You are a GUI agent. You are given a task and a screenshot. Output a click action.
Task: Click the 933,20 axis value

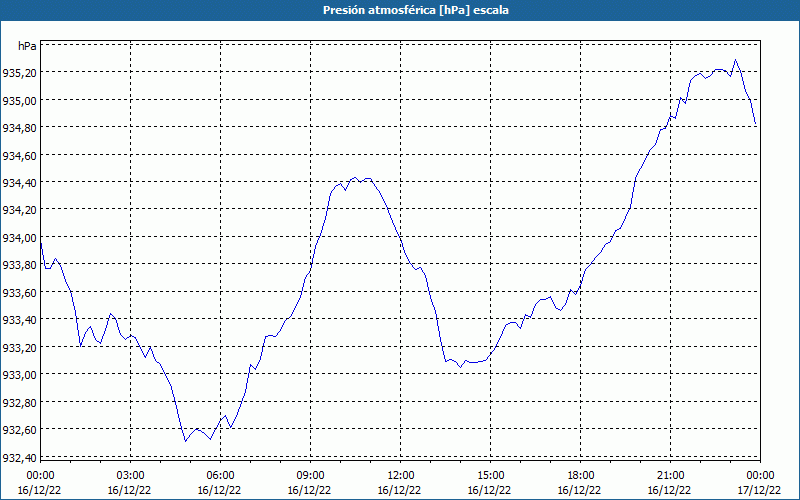click(x=19, y=347)
